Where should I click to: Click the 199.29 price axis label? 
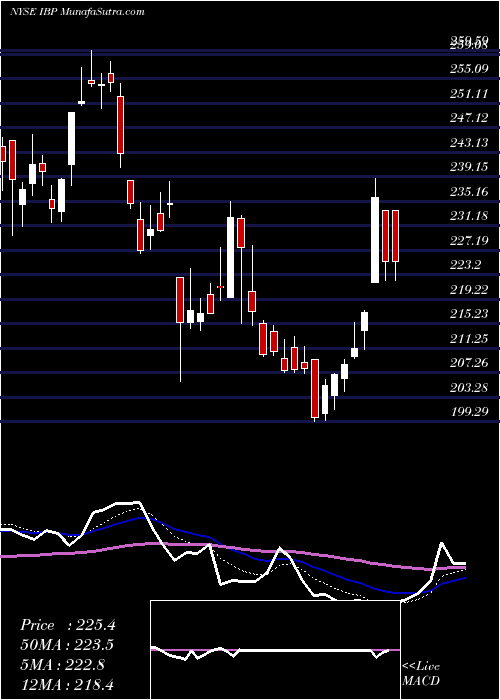pos(471,412)
